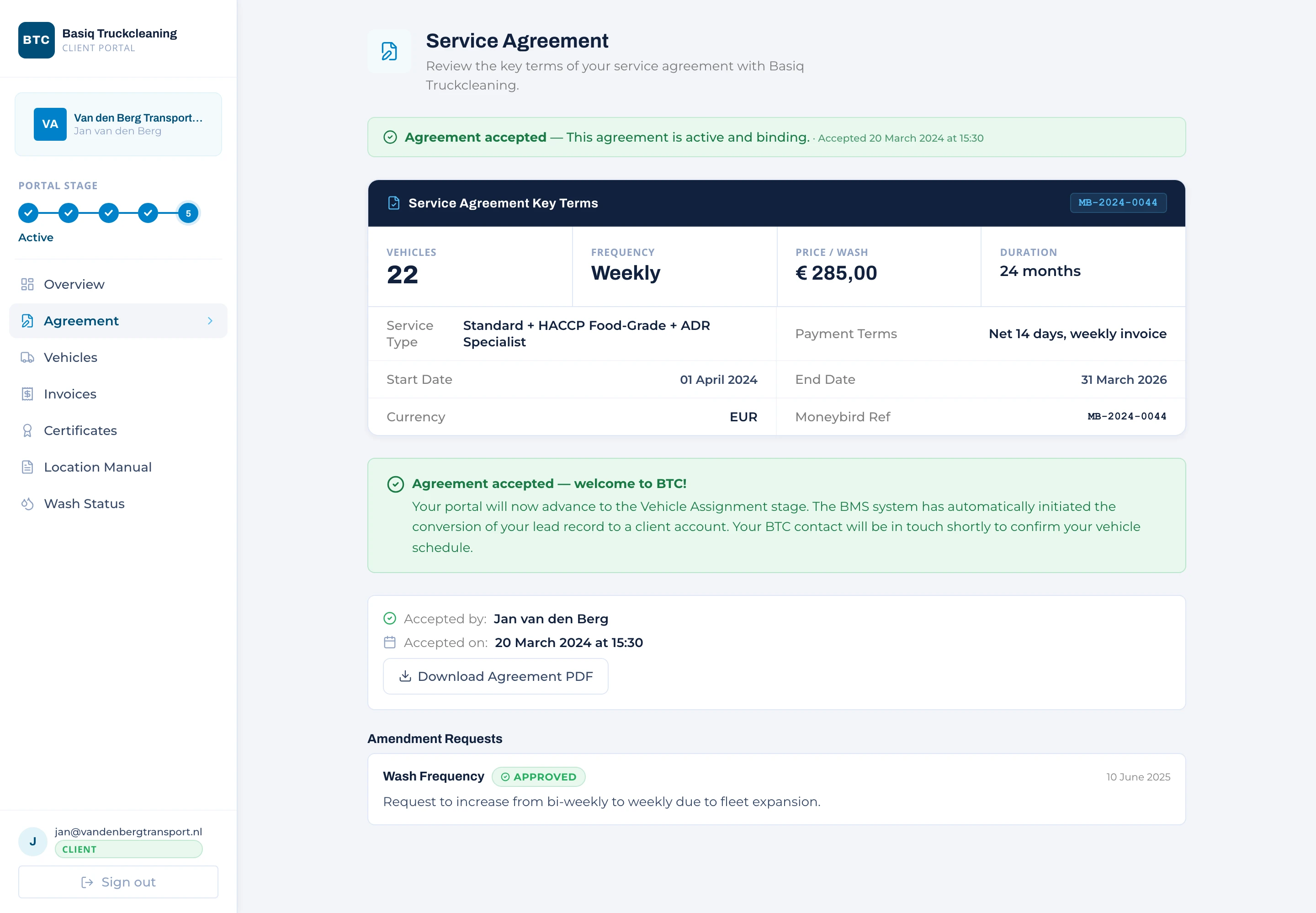This screenshot has width=1316, height=913.
Task: Click the Overview grid icon
Action: [27, 284]
